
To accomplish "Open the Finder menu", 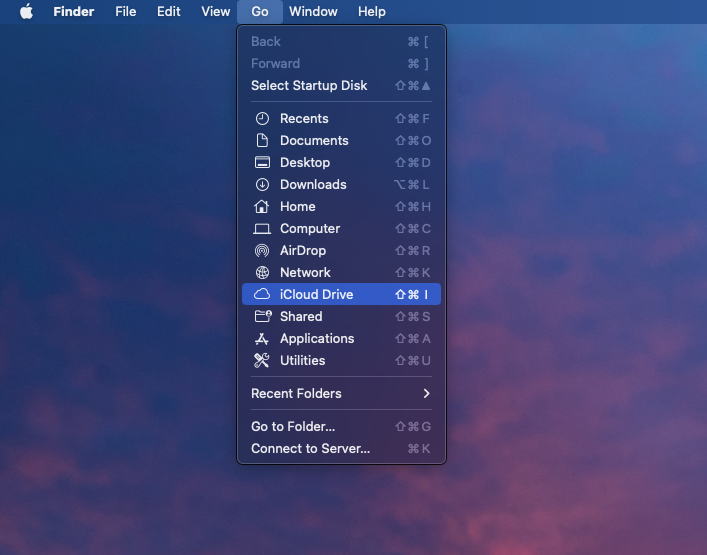I will pos(73,11).
